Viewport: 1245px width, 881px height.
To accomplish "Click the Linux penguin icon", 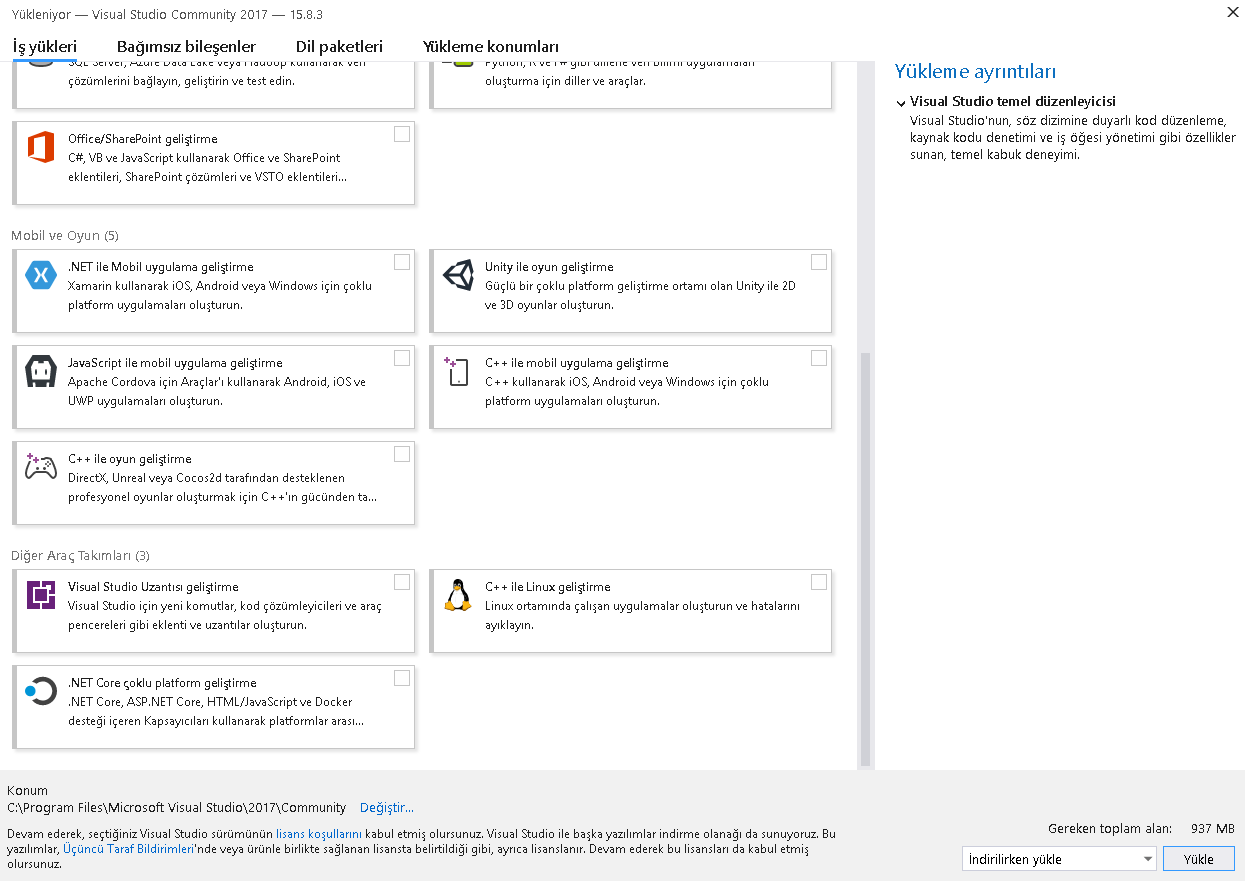I will pos(458,595).
